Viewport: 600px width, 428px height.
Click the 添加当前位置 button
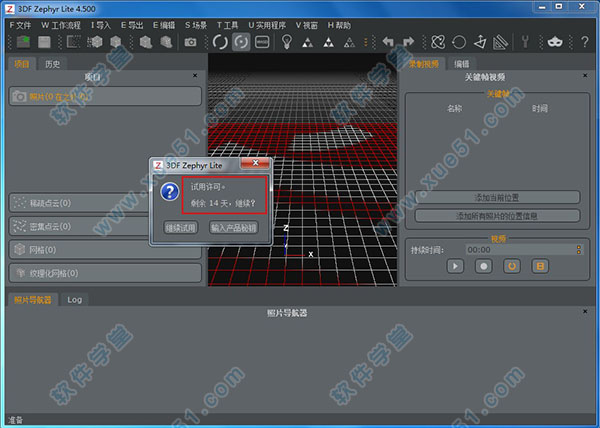pyautogui.click(x=497, y=197)
